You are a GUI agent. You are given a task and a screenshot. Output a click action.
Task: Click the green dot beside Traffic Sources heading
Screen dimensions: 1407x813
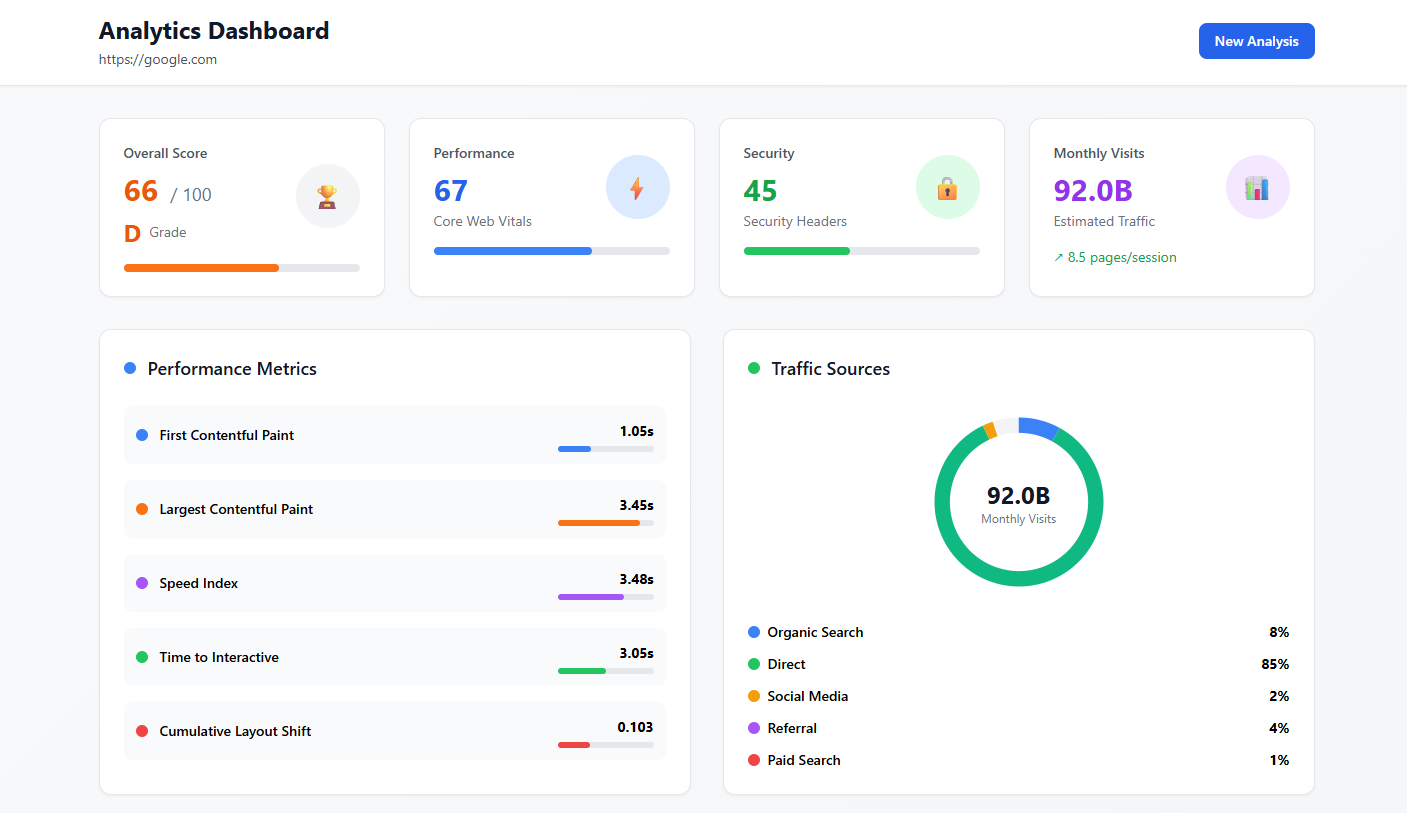point(754,369)
